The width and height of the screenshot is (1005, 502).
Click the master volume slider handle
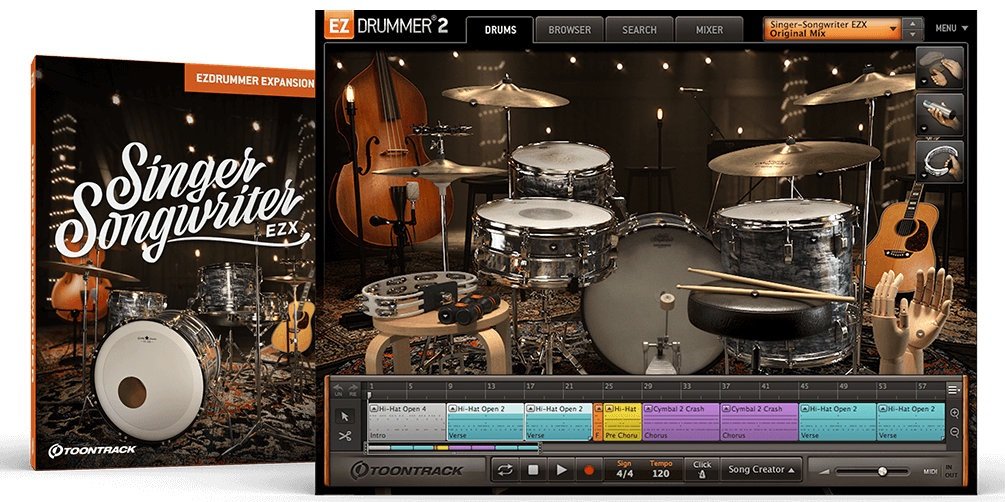click(882, 470)
